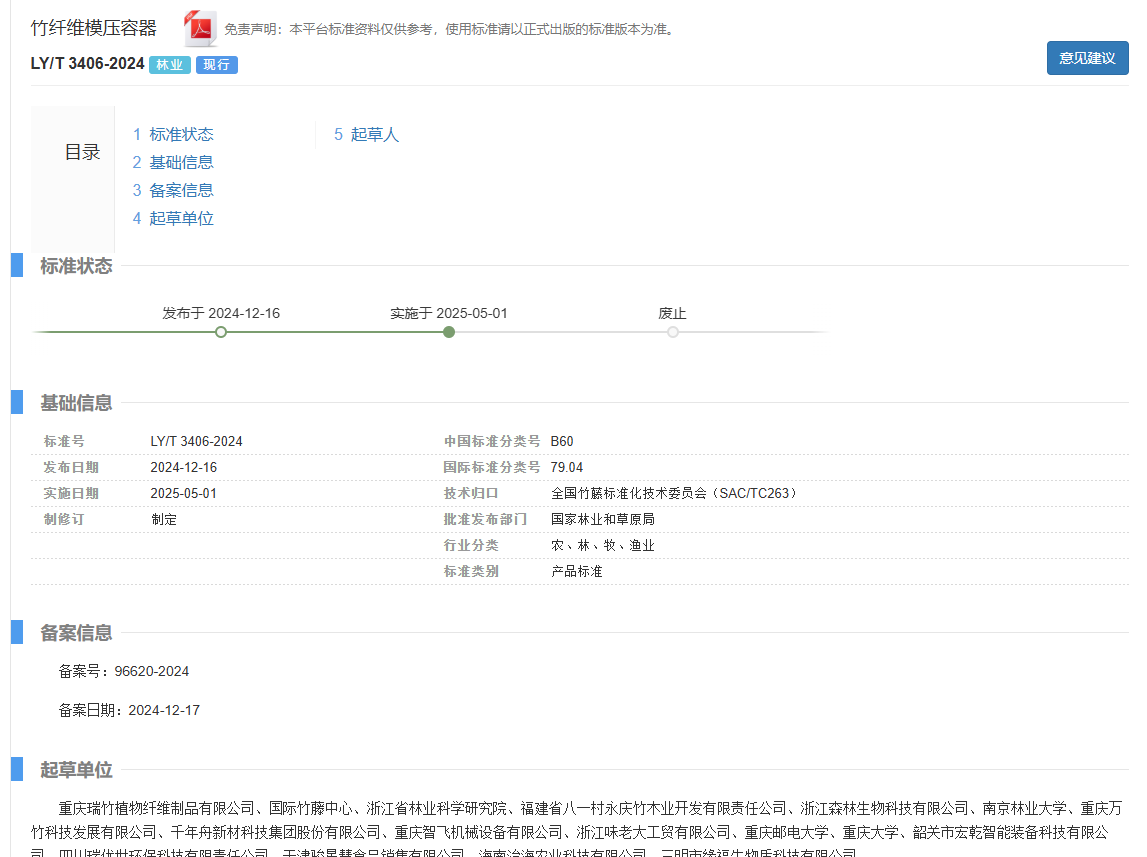Screen dimensions: 1147x857
Task: Click the 农、林、牧、渔业 industry value
Action: click(x=603, y=545)
